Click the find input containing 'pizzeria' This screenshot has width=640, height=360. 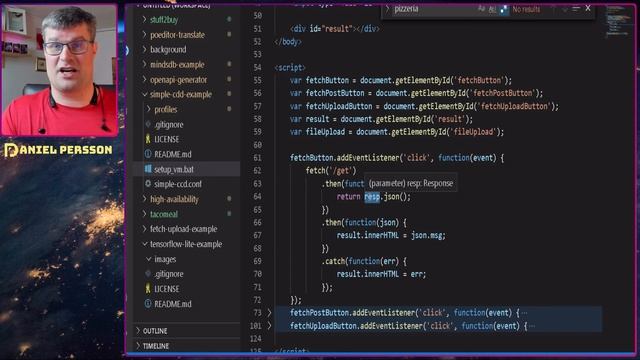pyautogui.click(x=433, y=9)
